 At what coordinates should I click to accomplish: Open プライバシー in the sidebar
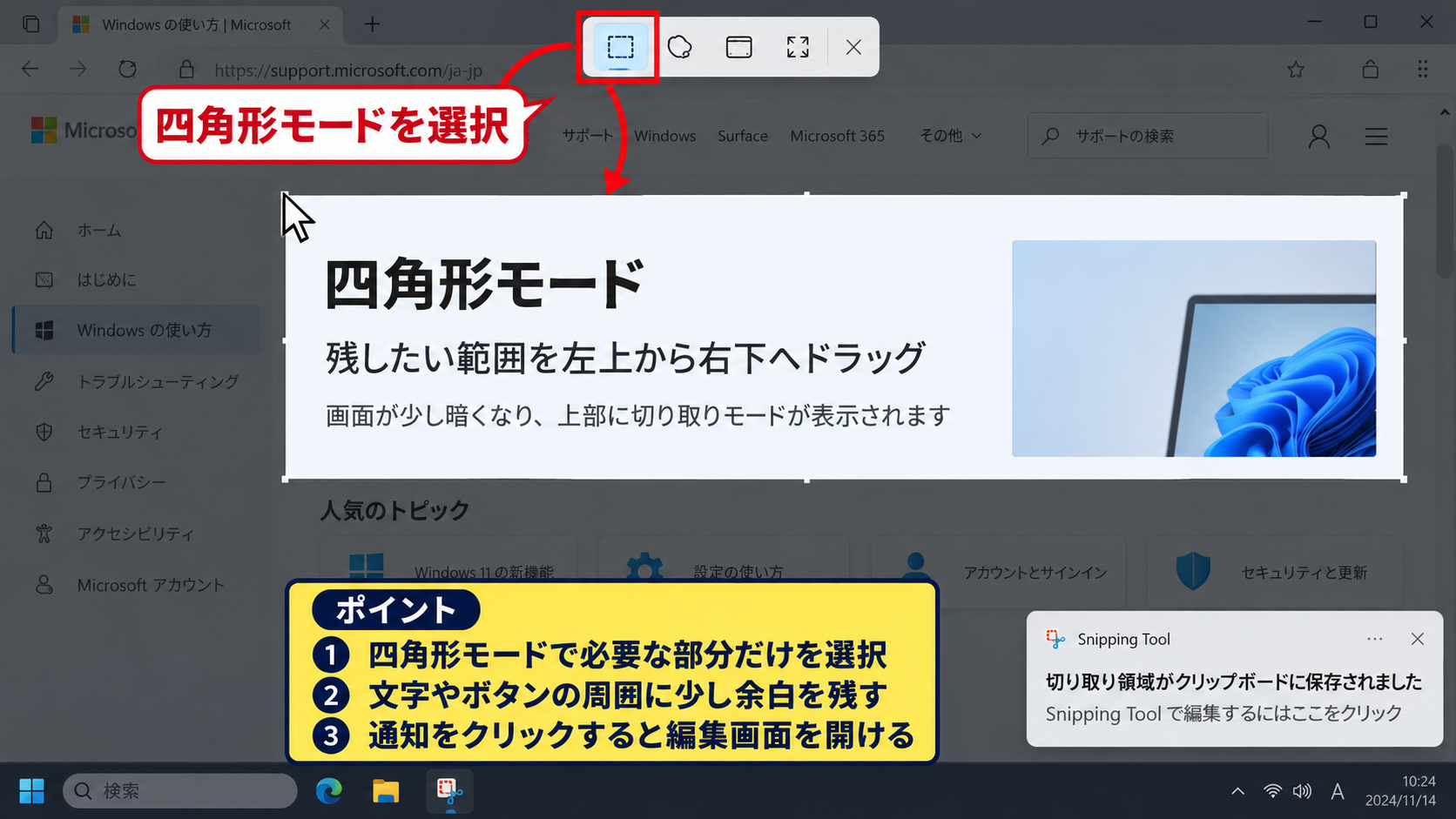click(x=136, y=482)
